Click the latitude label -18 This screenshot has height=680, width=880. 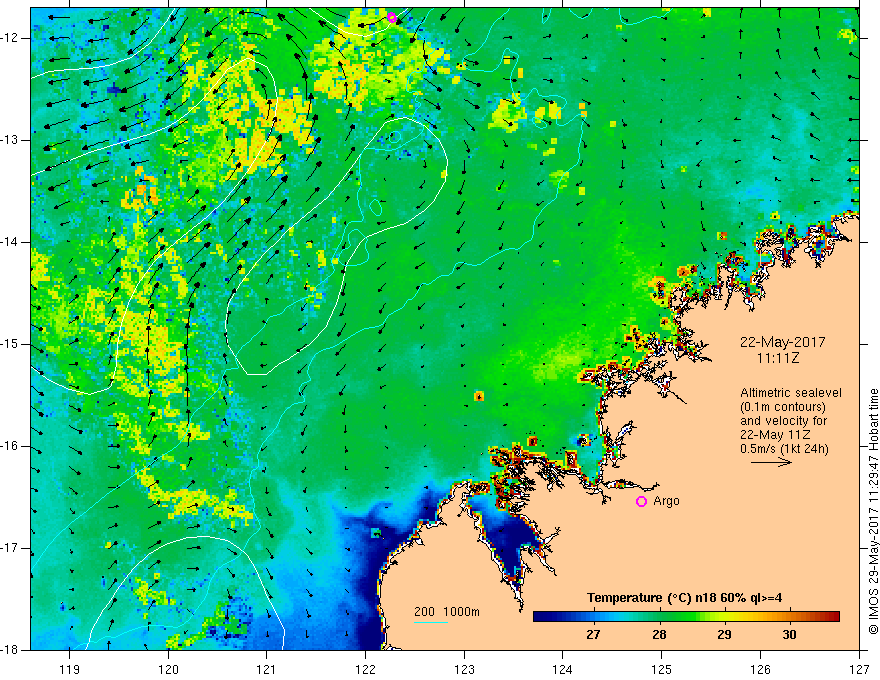click(x=11, y=650)
